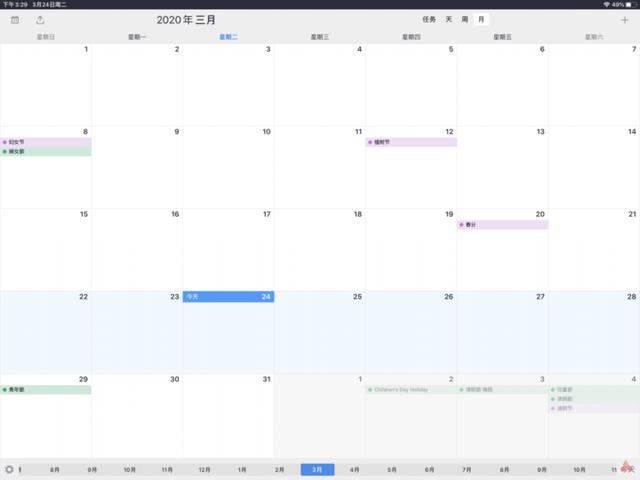Select March 13 date cell
Screen dimensions: 640x480
(502, 167)
